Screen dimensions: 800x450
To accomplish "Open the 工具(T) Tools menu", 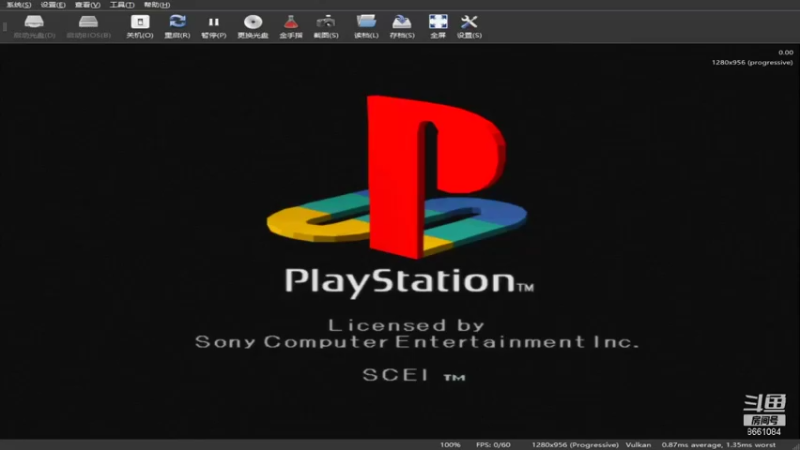I will tap(122, 5).
